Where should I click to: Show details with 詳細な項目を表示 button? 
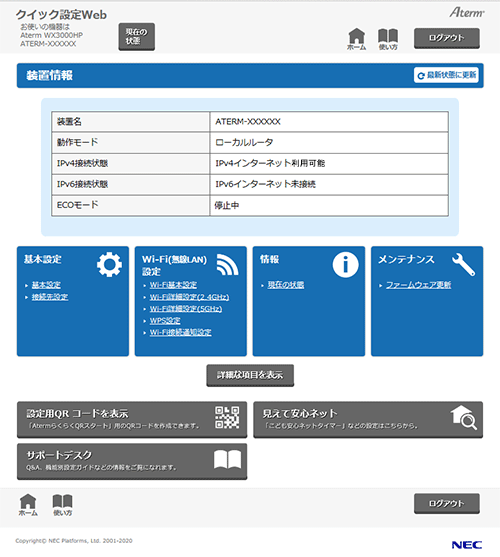[250, 375]
